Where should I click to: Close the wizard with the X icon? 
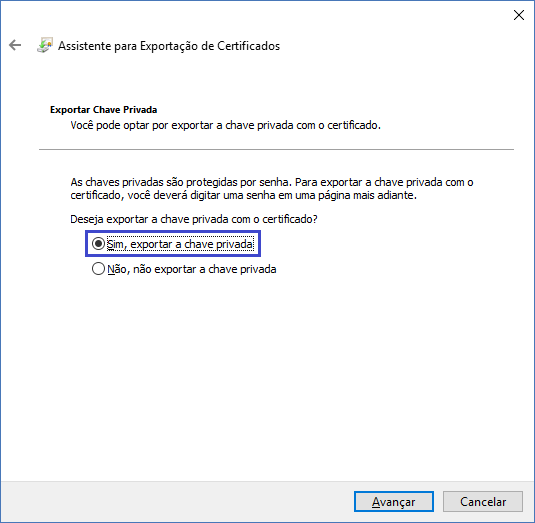coord(519,15)
